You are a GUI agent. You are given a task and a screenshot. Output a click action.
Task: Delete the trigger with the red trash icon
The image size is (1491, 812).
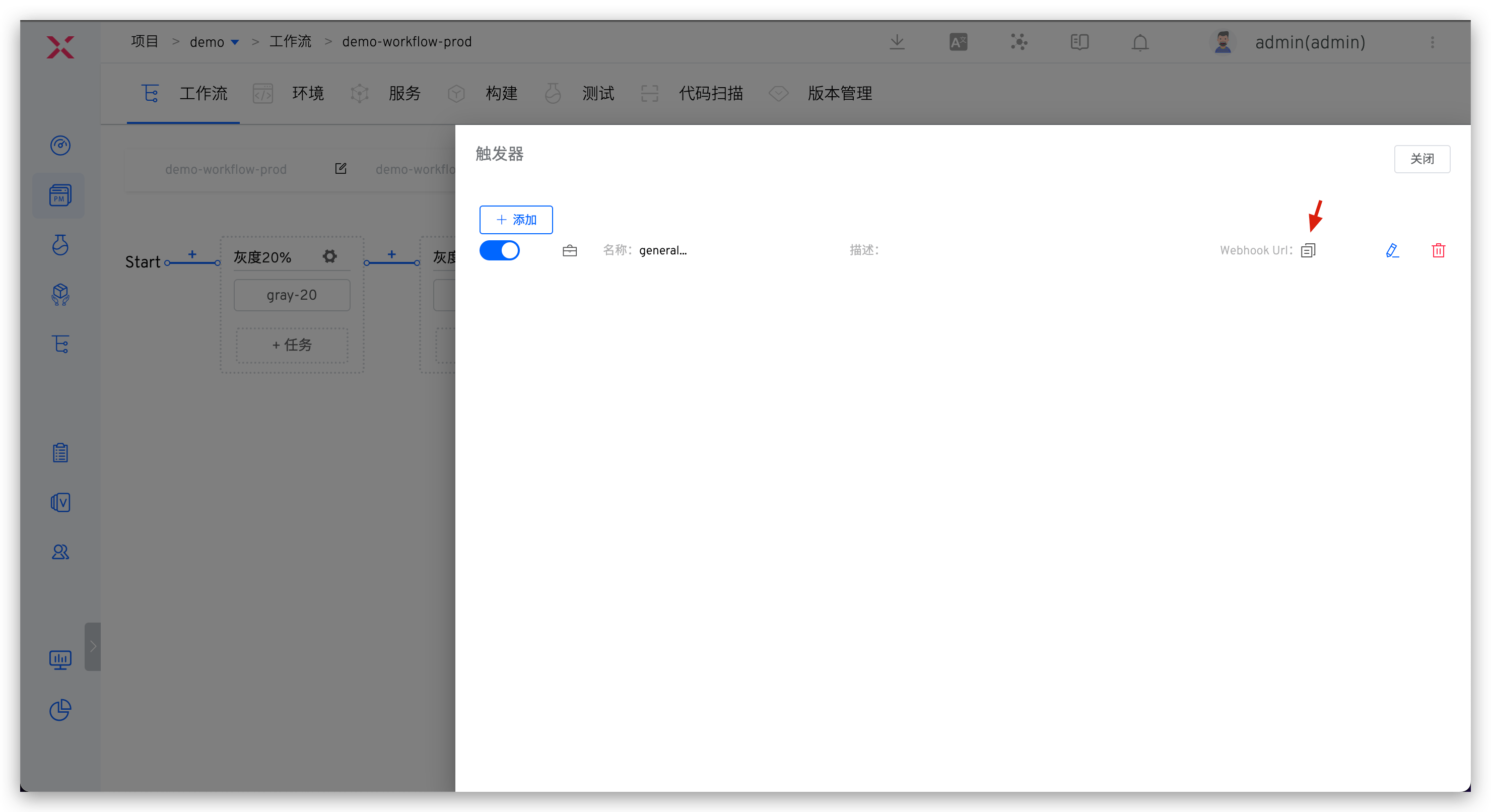pyautogui.click(x=1438, y=251)
